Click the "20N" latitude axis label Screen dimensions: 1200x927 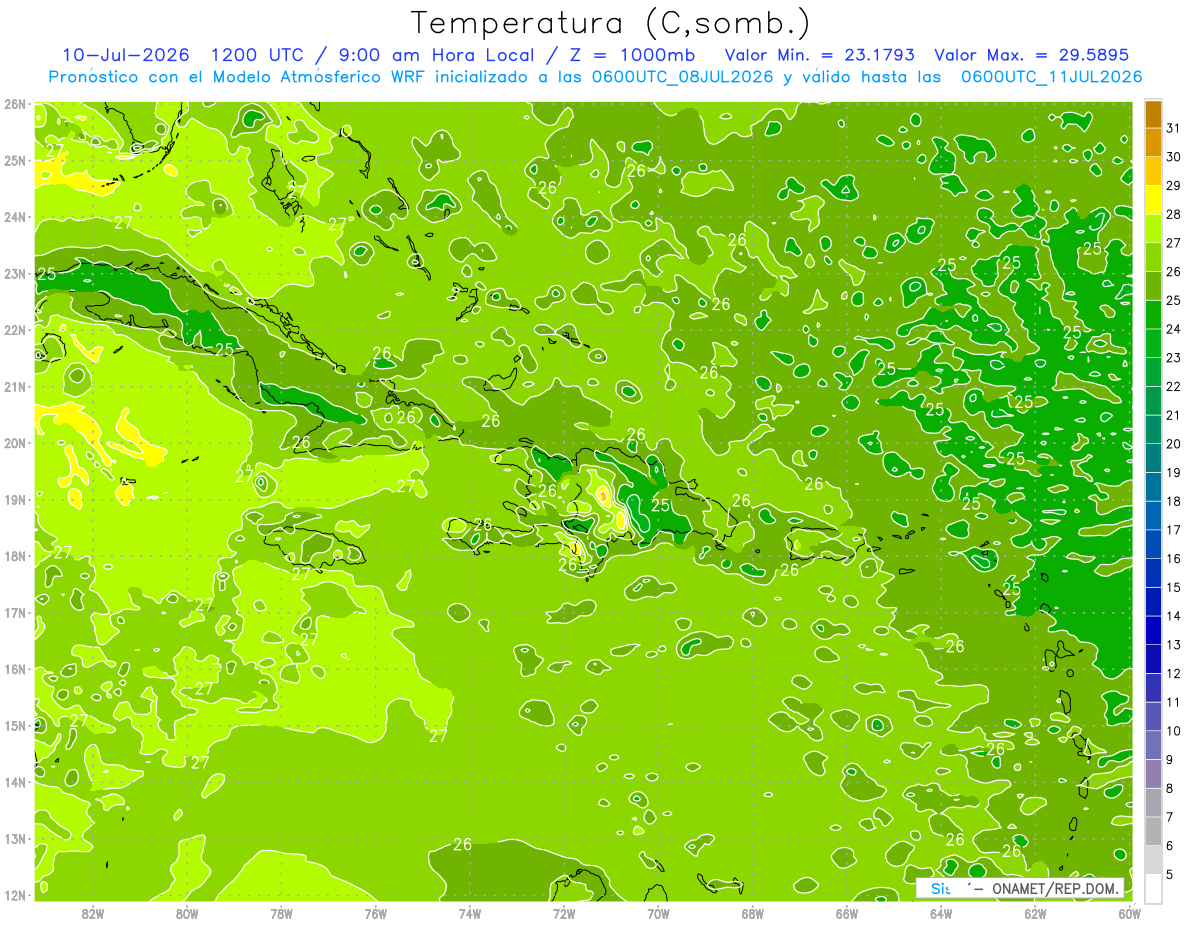click(x=15, y=443)
